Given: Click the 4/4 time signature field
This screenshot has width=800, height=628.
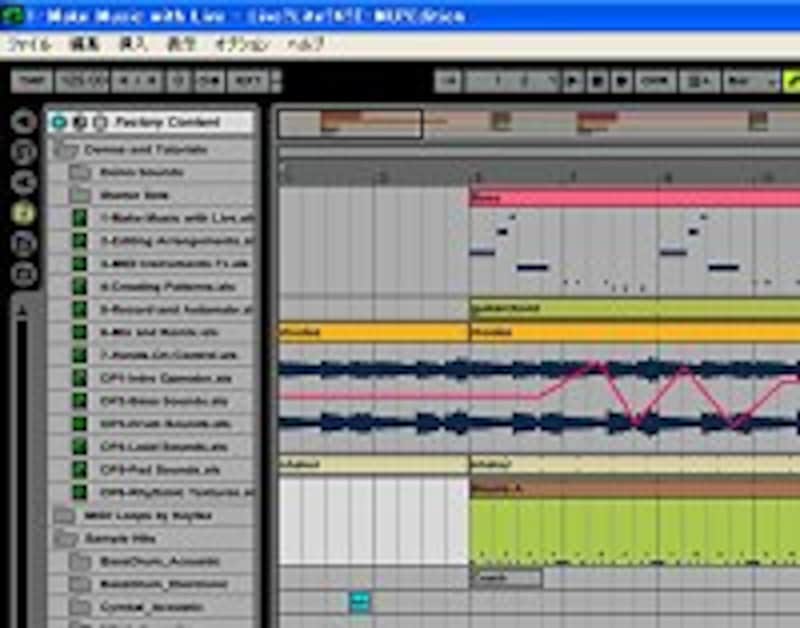Looking at the screenshot, I should click(x=138, y=81).
